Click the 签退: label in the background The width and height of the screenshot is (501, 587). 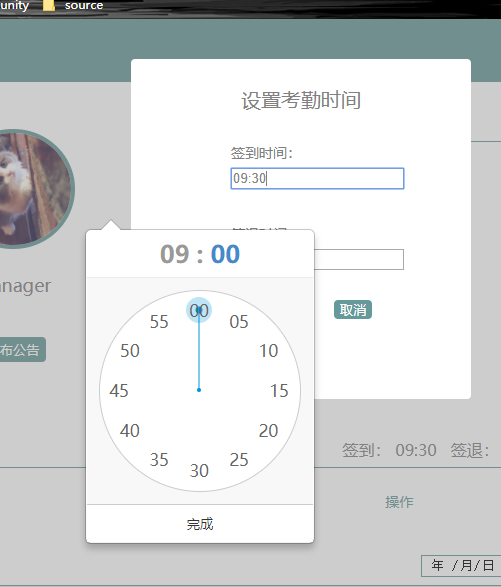pyautogui.click(x=470, y=450)
